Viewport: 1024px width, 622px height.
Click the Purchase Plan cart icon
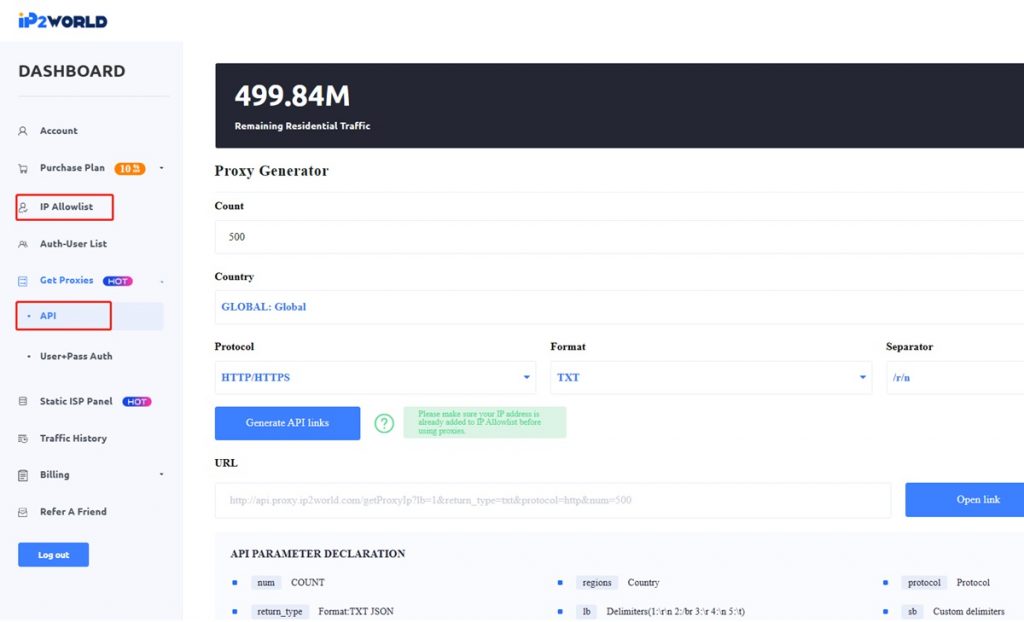click(23, 169)
